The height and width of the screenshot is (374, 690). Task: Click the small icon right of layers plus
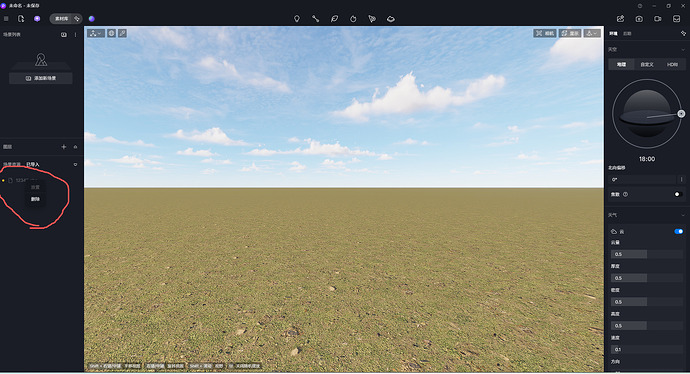click(75, 147)
